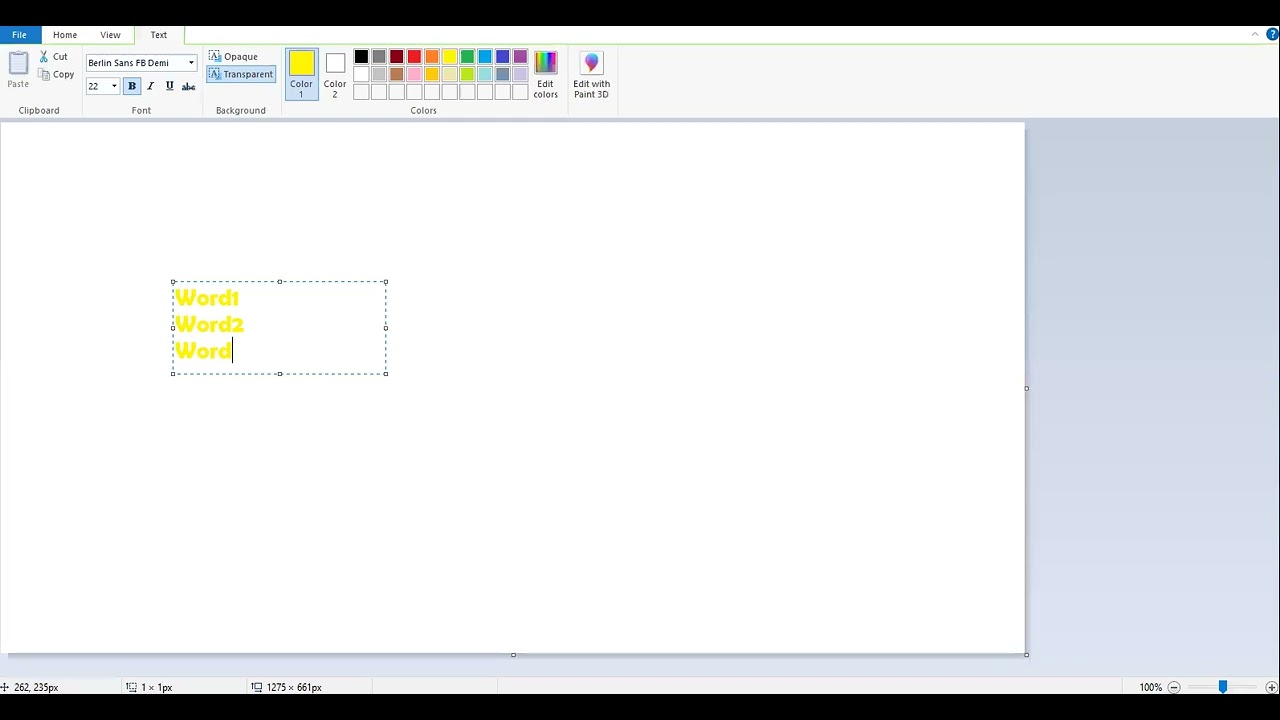Click zoom in plus button
This screenshot has width=1280, height=720.
[x=1271, y=687]
